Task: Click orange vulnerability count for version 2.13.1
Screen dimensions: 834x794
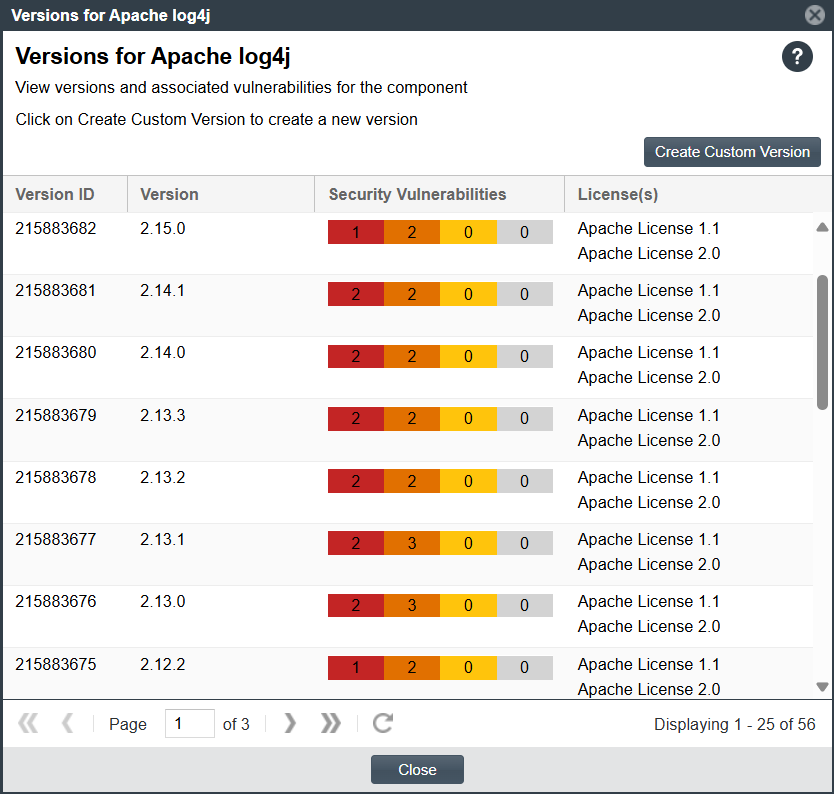Action: coord(412,544)
